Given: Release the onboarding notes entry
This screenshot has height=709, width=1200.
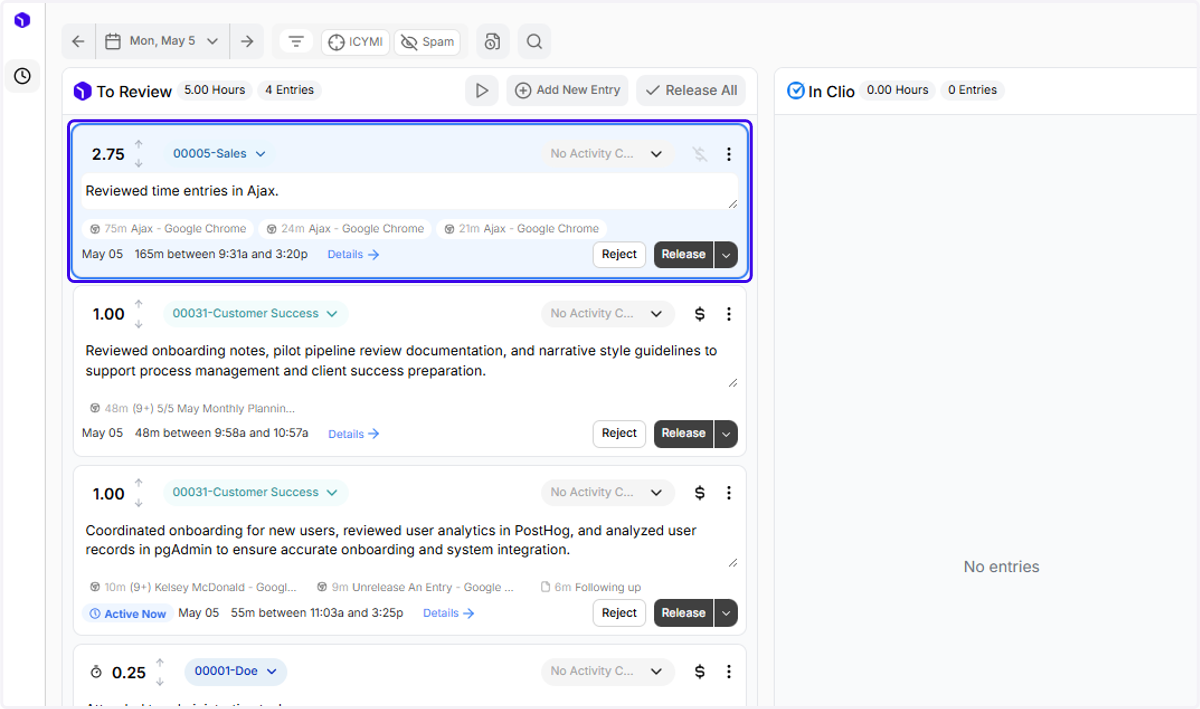Looking at the screenshot, I should pos(683,433).
